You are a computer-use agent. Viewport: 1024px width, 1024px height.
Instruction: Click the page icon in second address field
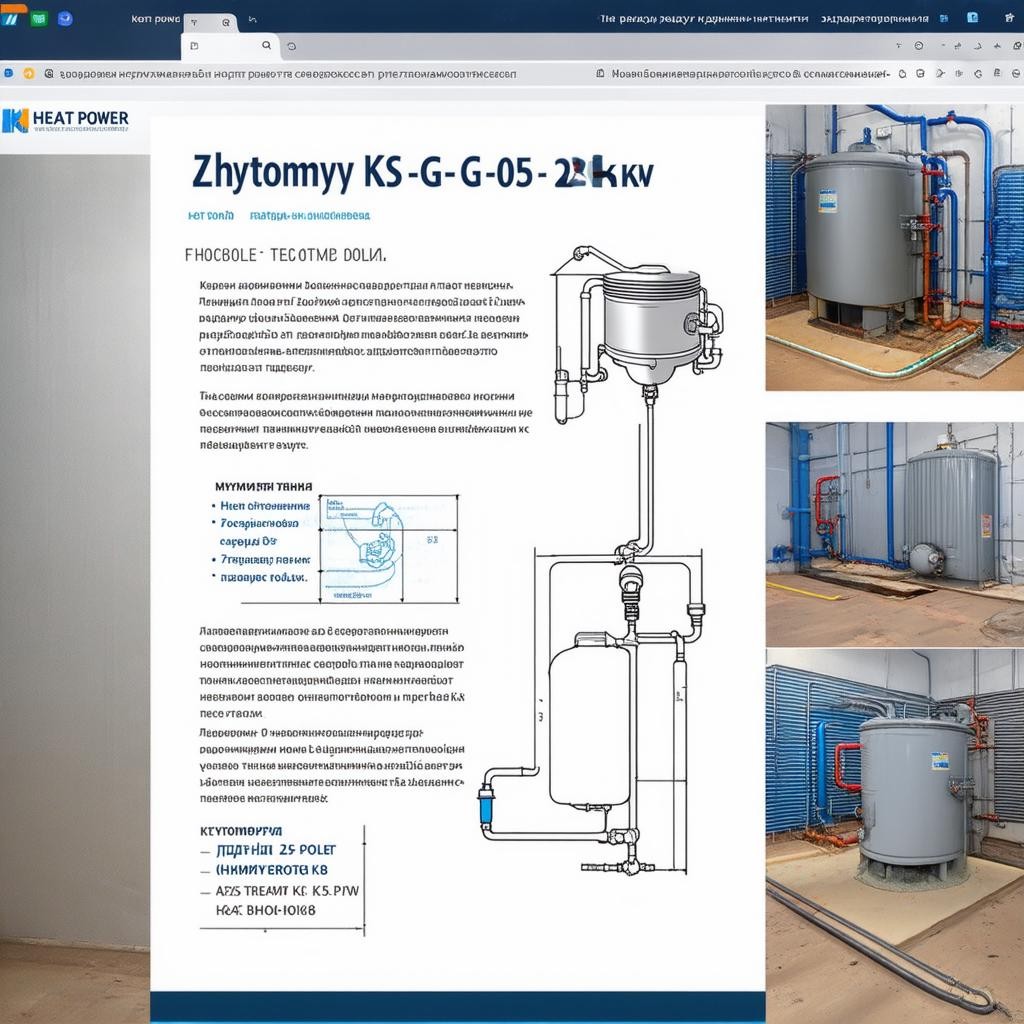[x=599, y=73]
